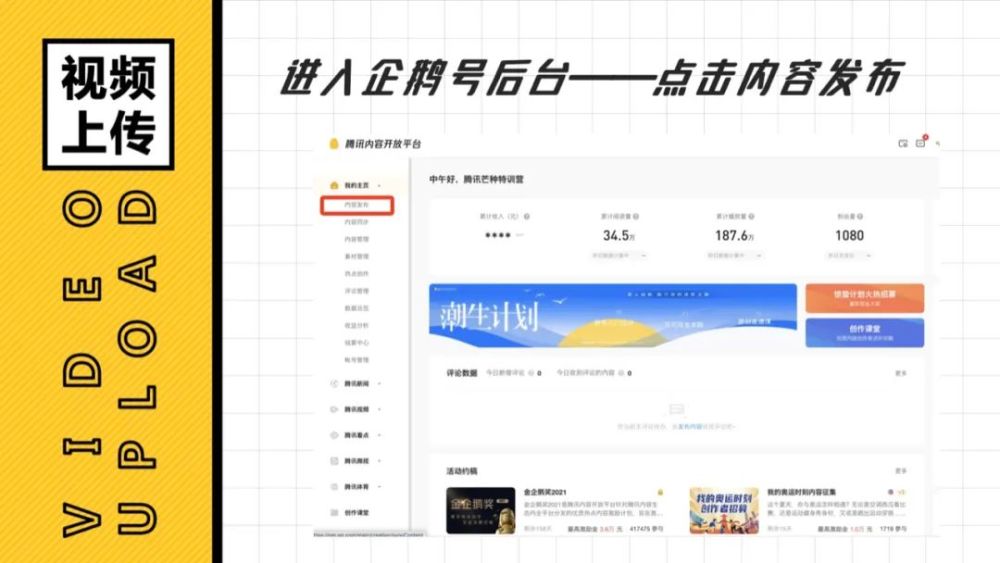The image size is (1000, 563).
Task: Expand the chevron beside 腾讯看点
Action: point(379,435)
